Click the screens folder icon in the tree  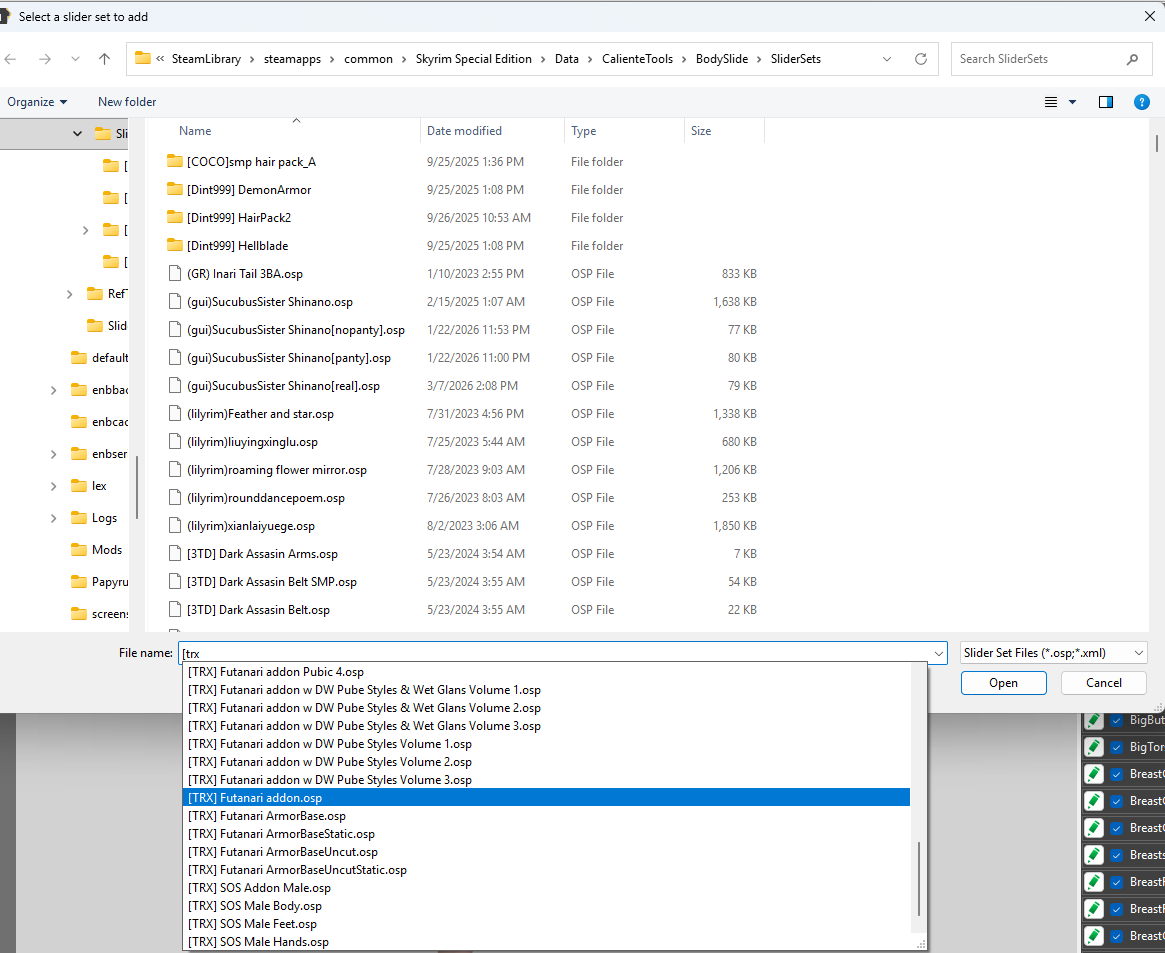click(x=79, y=614)
